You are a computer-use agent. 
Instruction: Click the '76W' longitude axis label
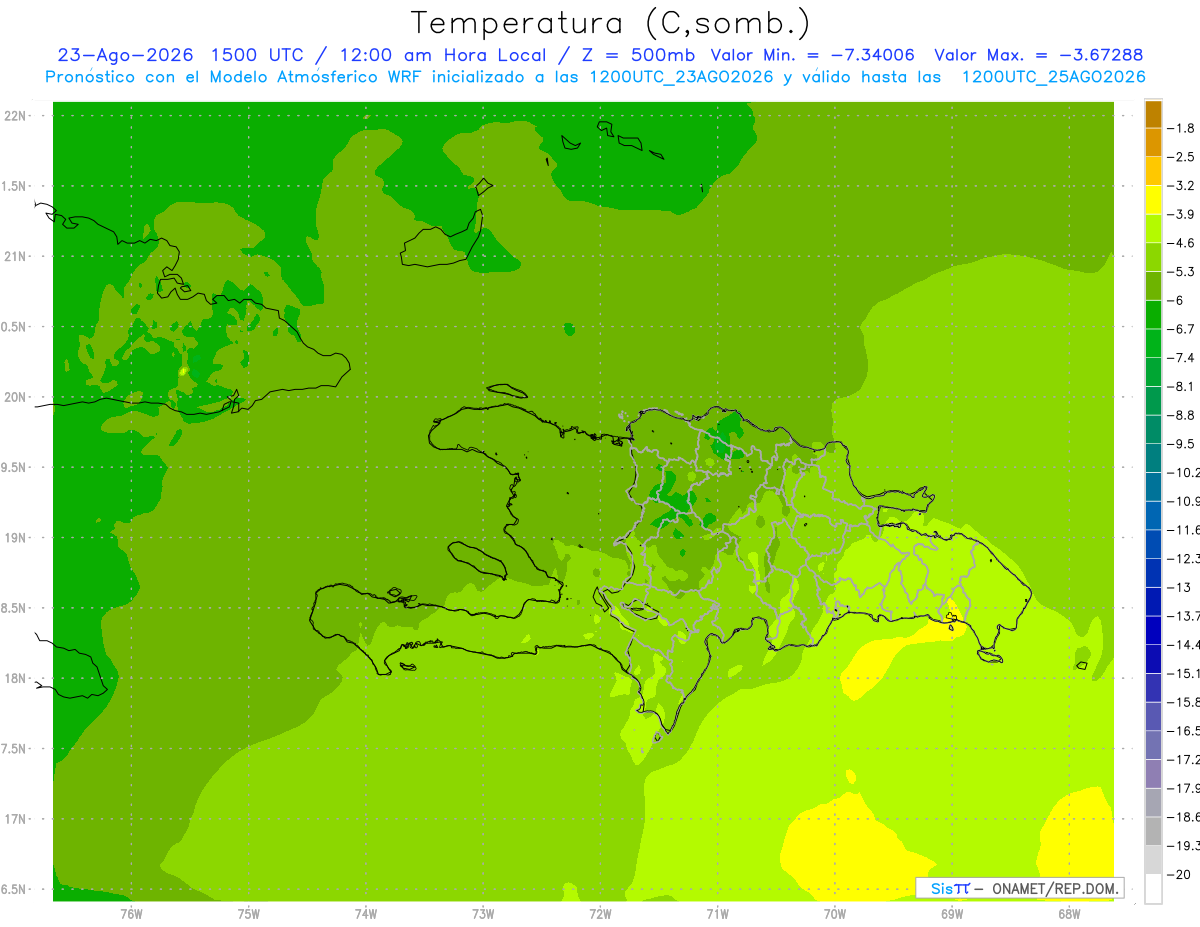[131, 914]
